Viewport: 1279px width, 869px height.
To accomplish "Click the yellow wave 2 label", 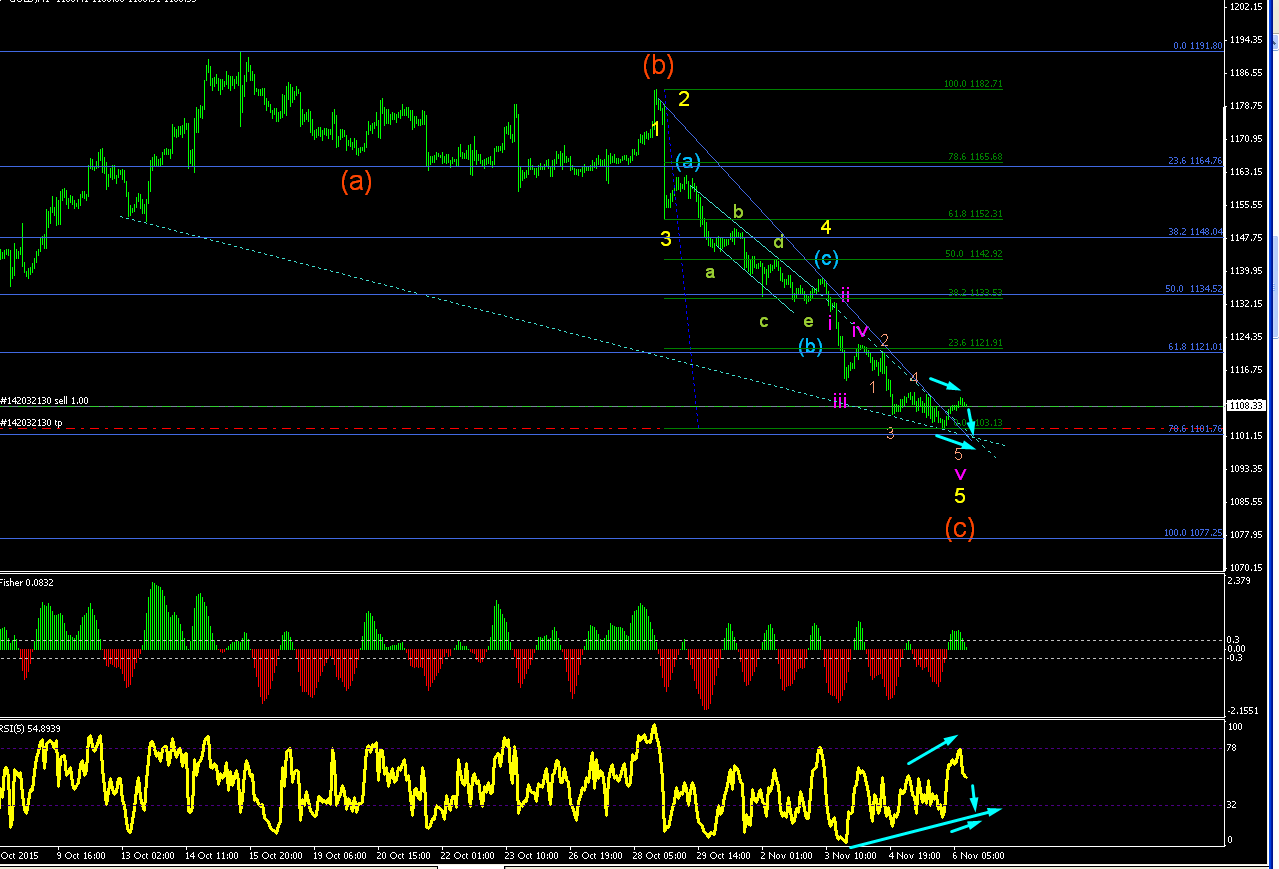I will point(684,98).
